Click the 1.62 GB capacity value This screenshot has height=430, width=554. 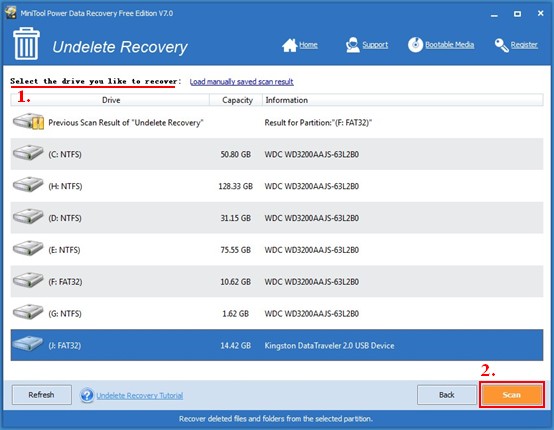click(x=236, y=313)
